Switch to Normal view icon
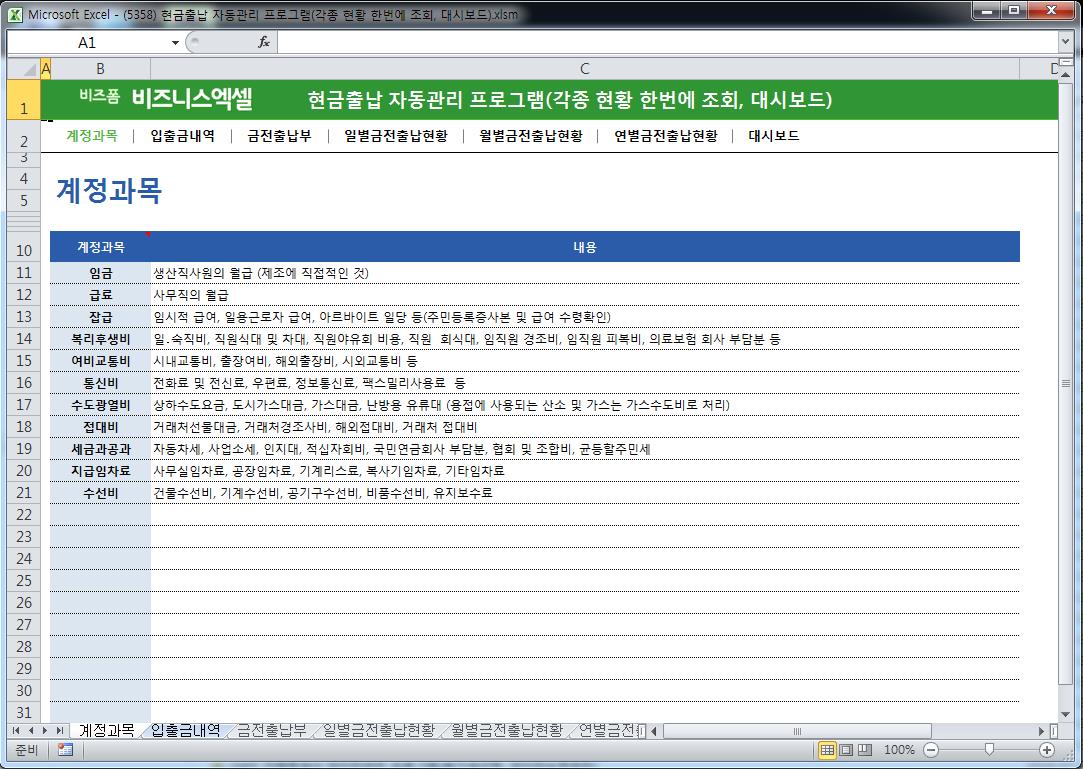 pos(827,750)
